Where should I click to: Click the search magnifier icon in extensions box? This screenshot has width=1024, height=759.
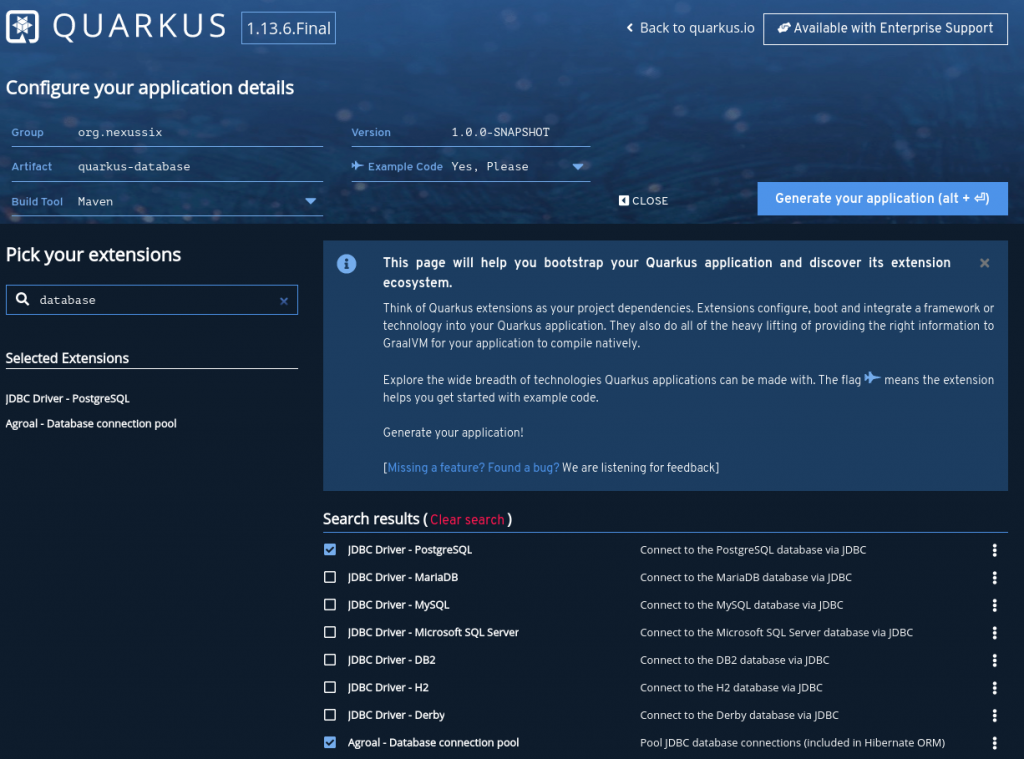22,299
